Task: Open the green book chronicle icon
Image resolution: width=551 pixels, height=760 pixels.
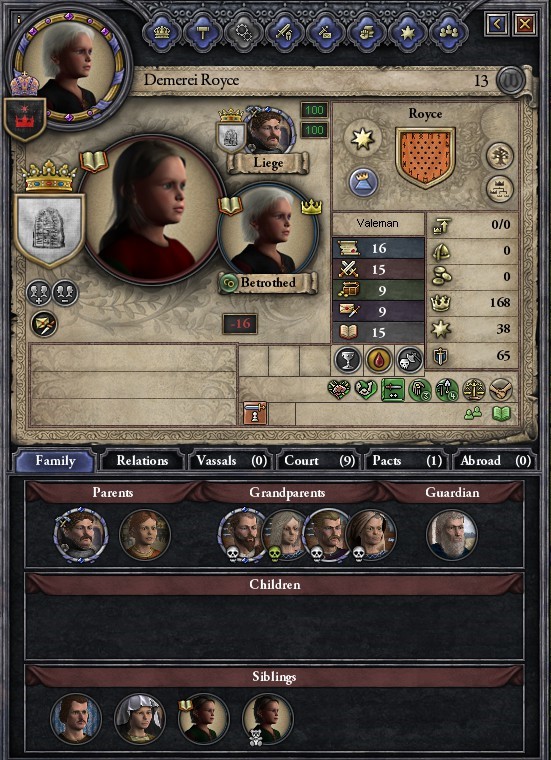Action: coord(502,413)
